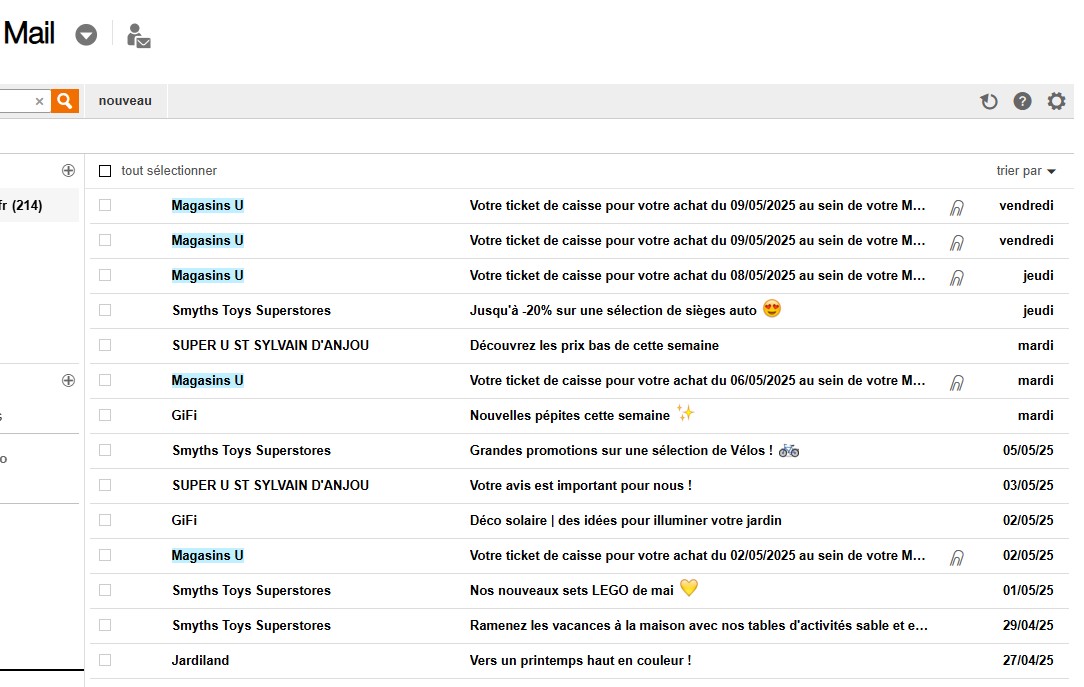Image resolution: width=1084 pixels, height=687 pixels.
Task: Open Grandes promotions sur Vélos email
Action: (621, 450)
